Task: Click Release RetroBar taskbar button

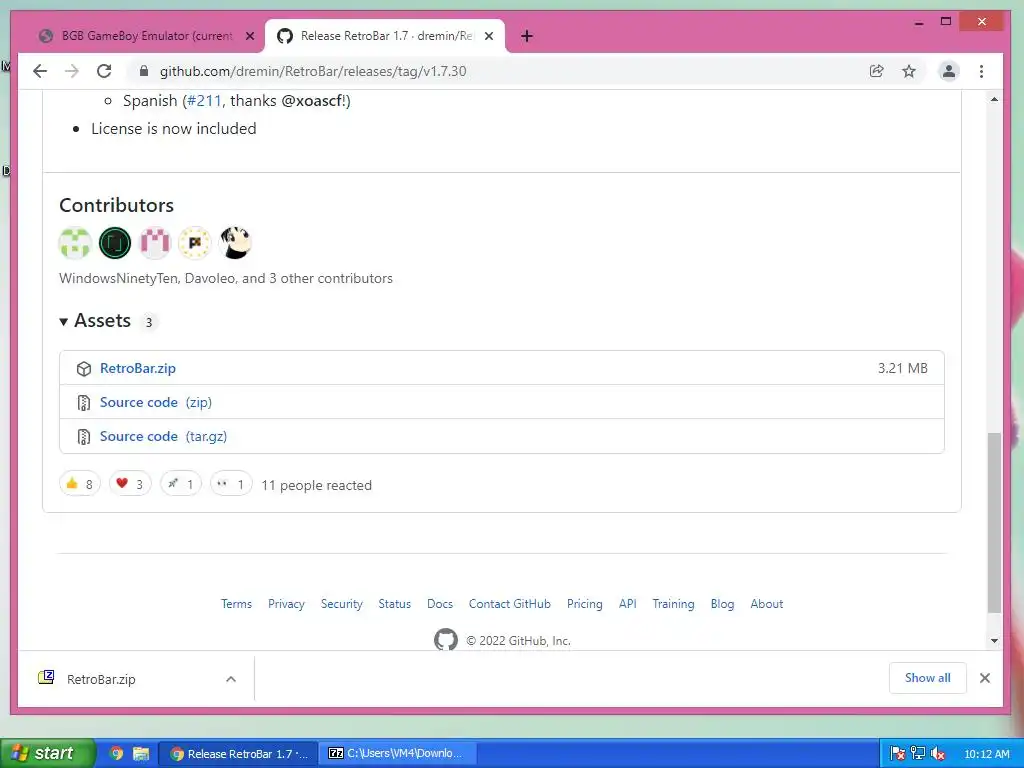Action: pos(239,754)
